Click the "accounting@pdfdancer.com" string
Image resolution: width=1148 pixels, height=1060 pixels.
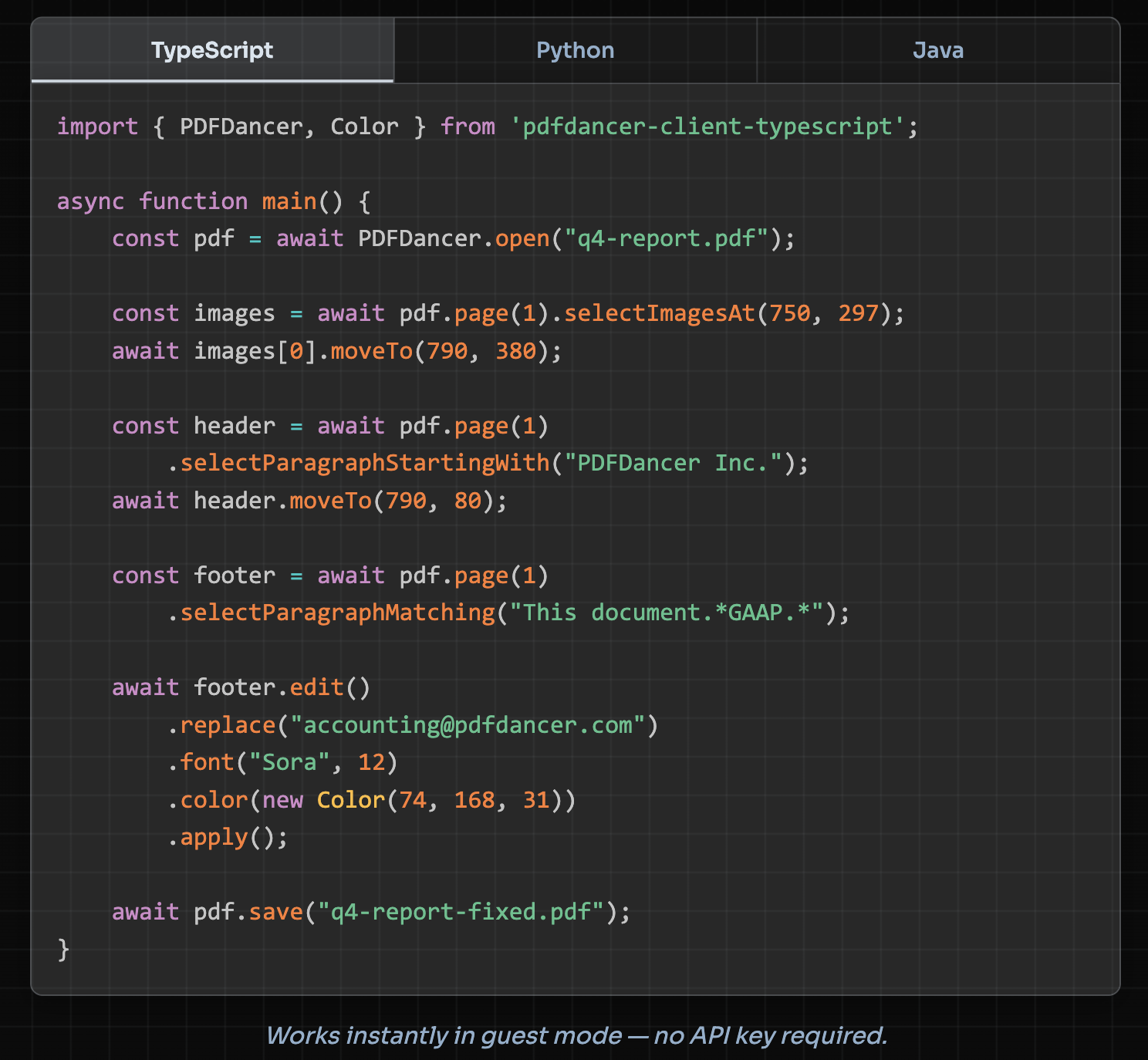pyautogui.click(x=468, y=726)
